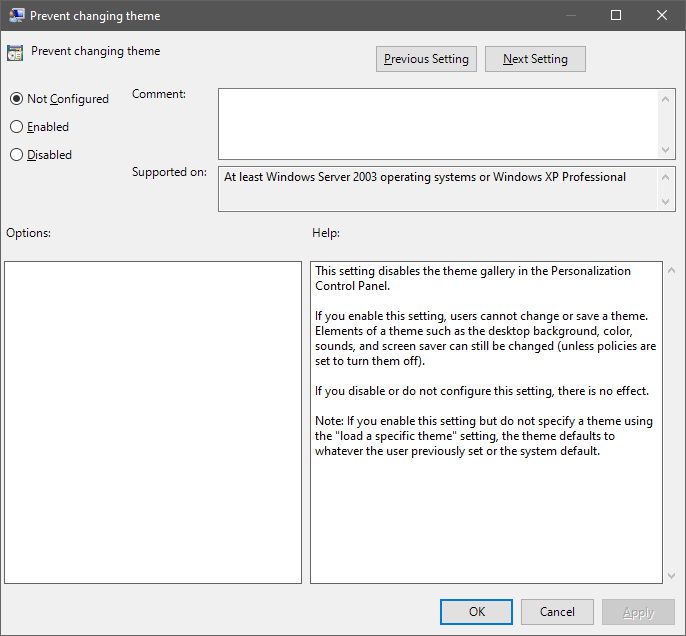Select the Not Configured radio button

point(16,99)
